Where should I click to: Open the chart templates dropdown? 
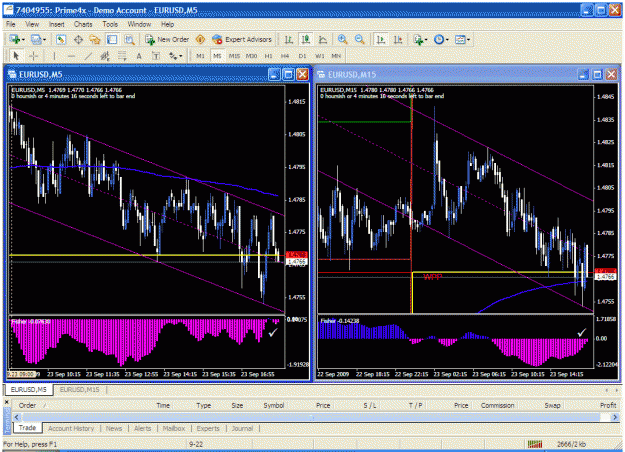[x=462, y=39]
